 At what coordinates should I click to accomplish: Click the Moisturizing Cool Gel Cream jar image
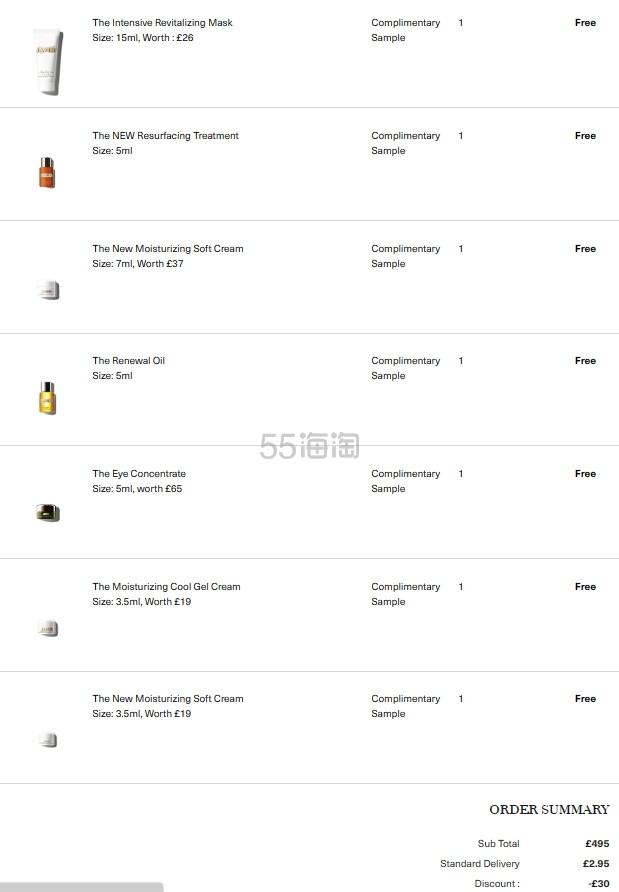48,628
